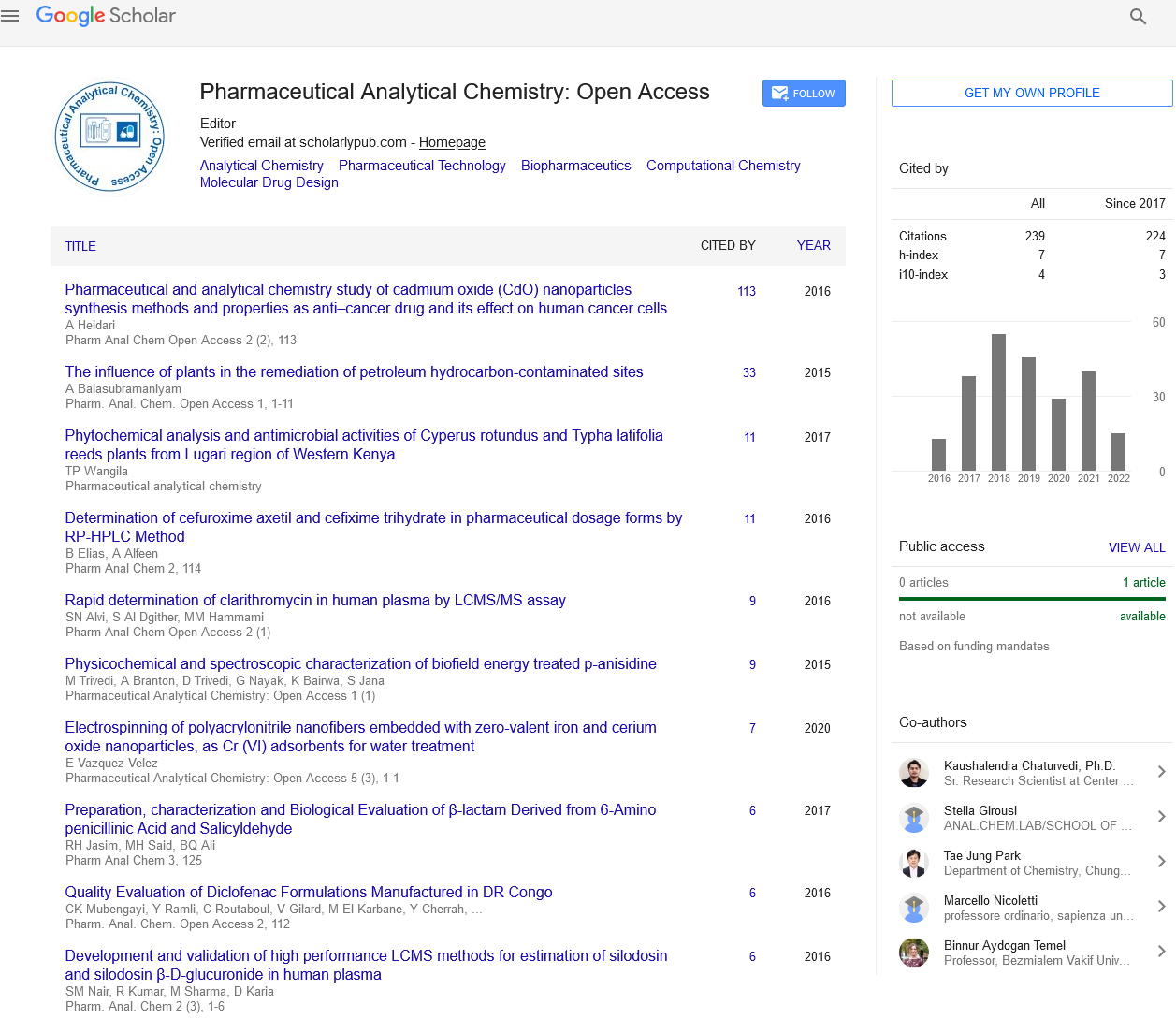This screenshot has height=1019, width=1176.
Task: Open Marcello Nicoletti's co-author profile
Action: click(x=991, y=900)
